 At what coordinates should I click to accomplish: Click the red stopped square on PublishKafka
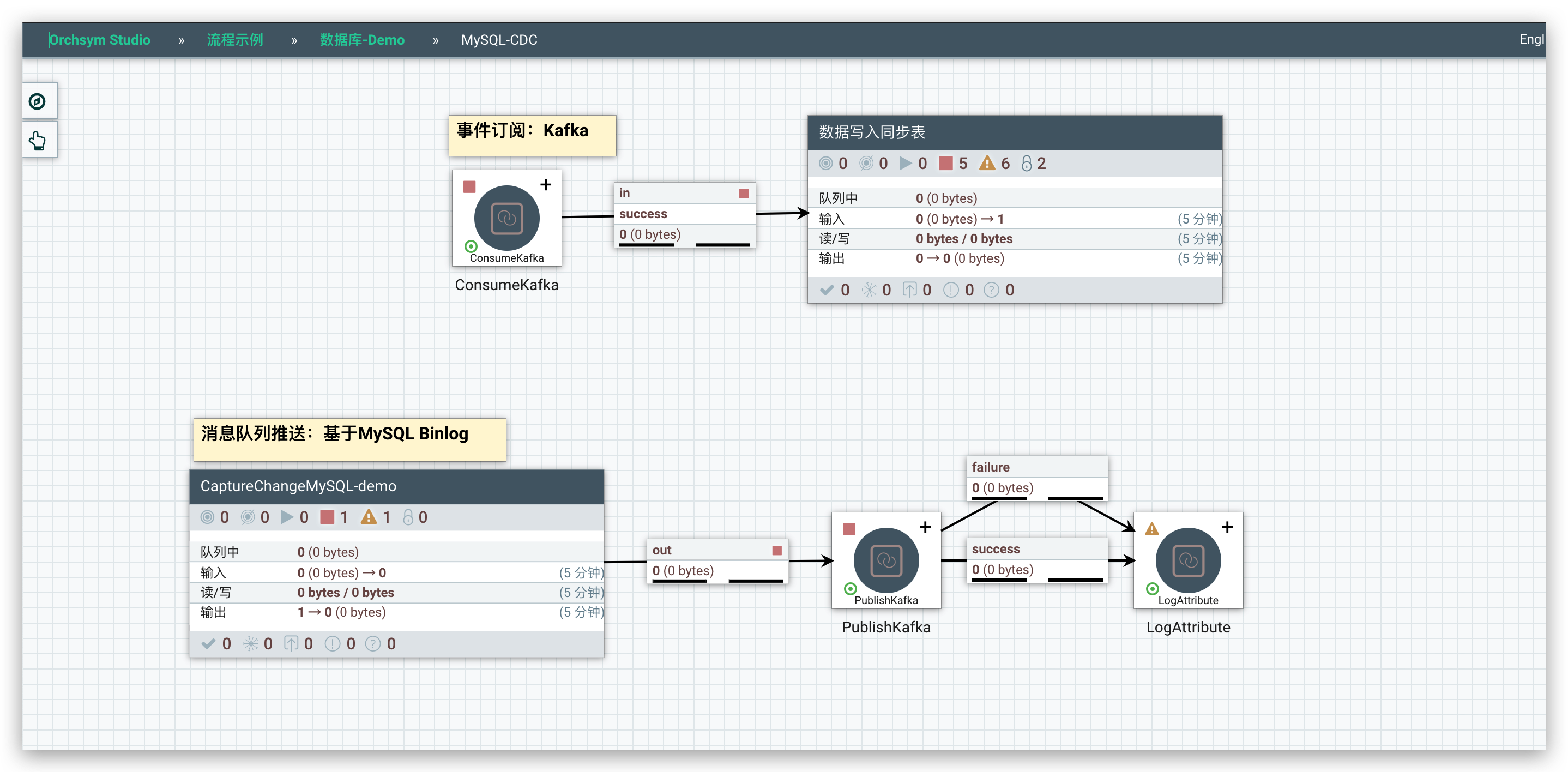[x=848, y=528]
